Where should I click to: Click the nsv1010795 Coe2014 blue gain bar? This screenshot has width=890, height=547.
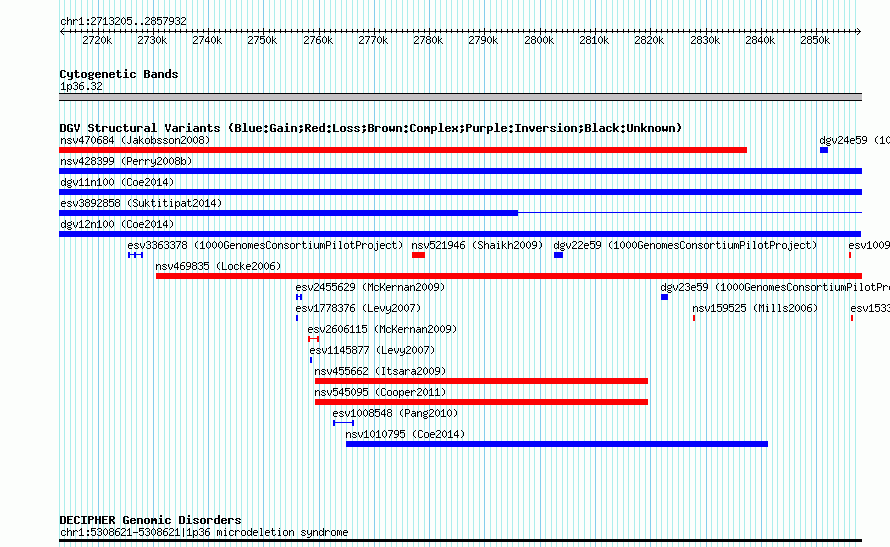coord(557,444)
